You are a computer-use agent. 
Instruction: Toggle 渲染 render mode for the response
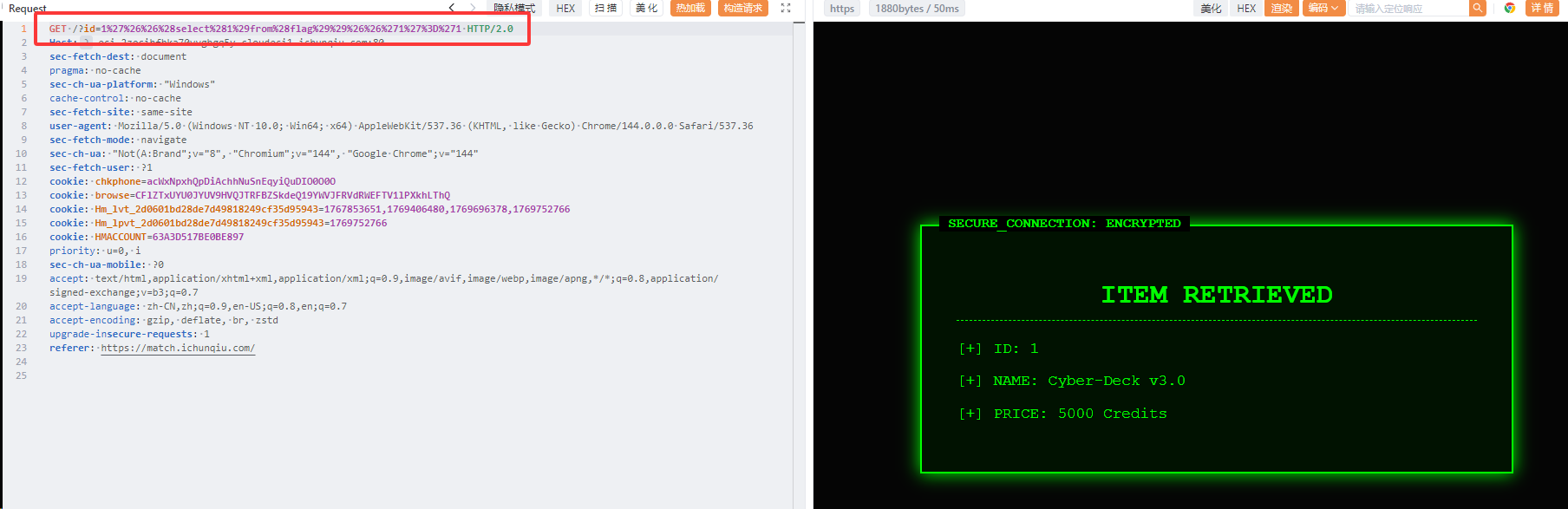[1281, 8]
